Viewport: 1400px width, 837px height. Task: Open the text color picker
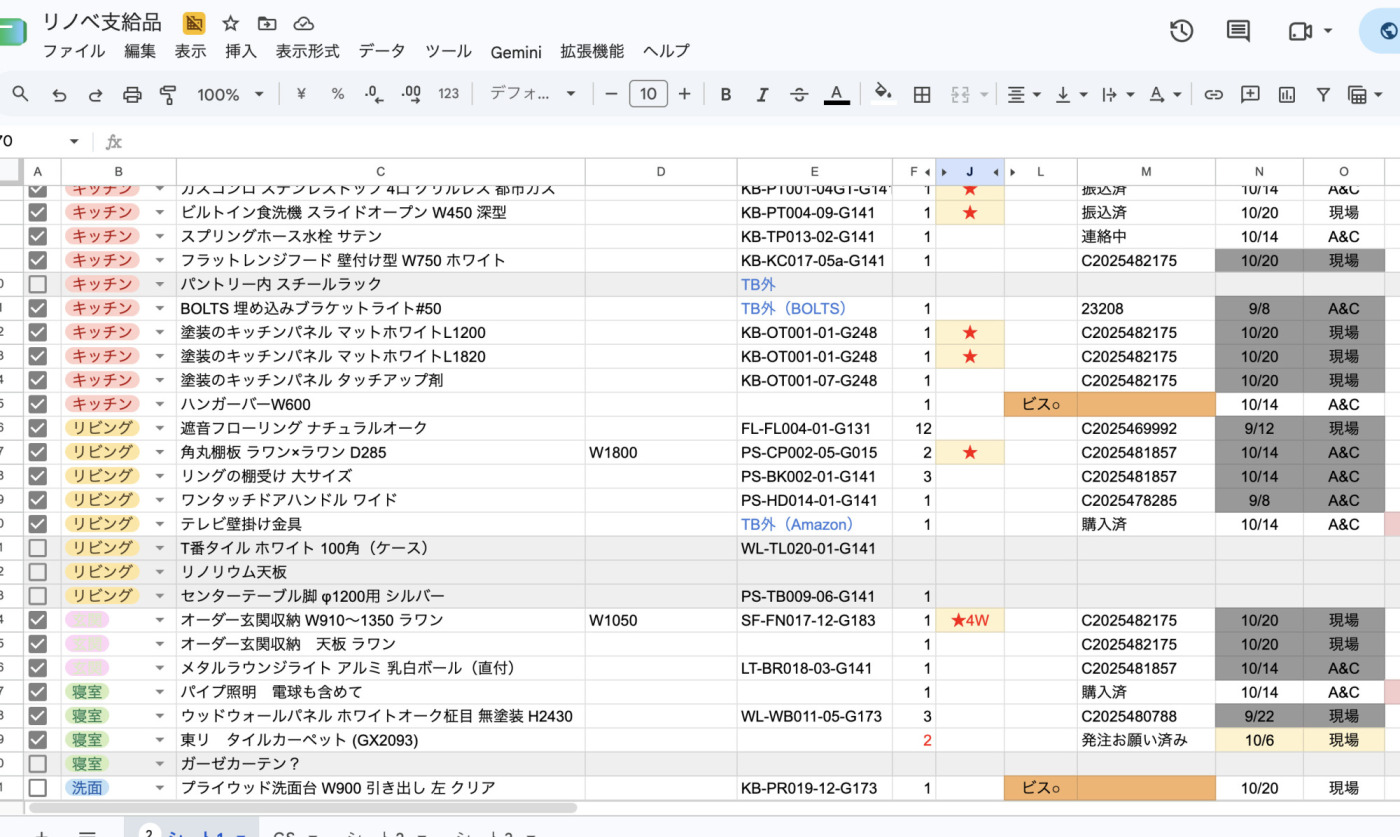837,94
